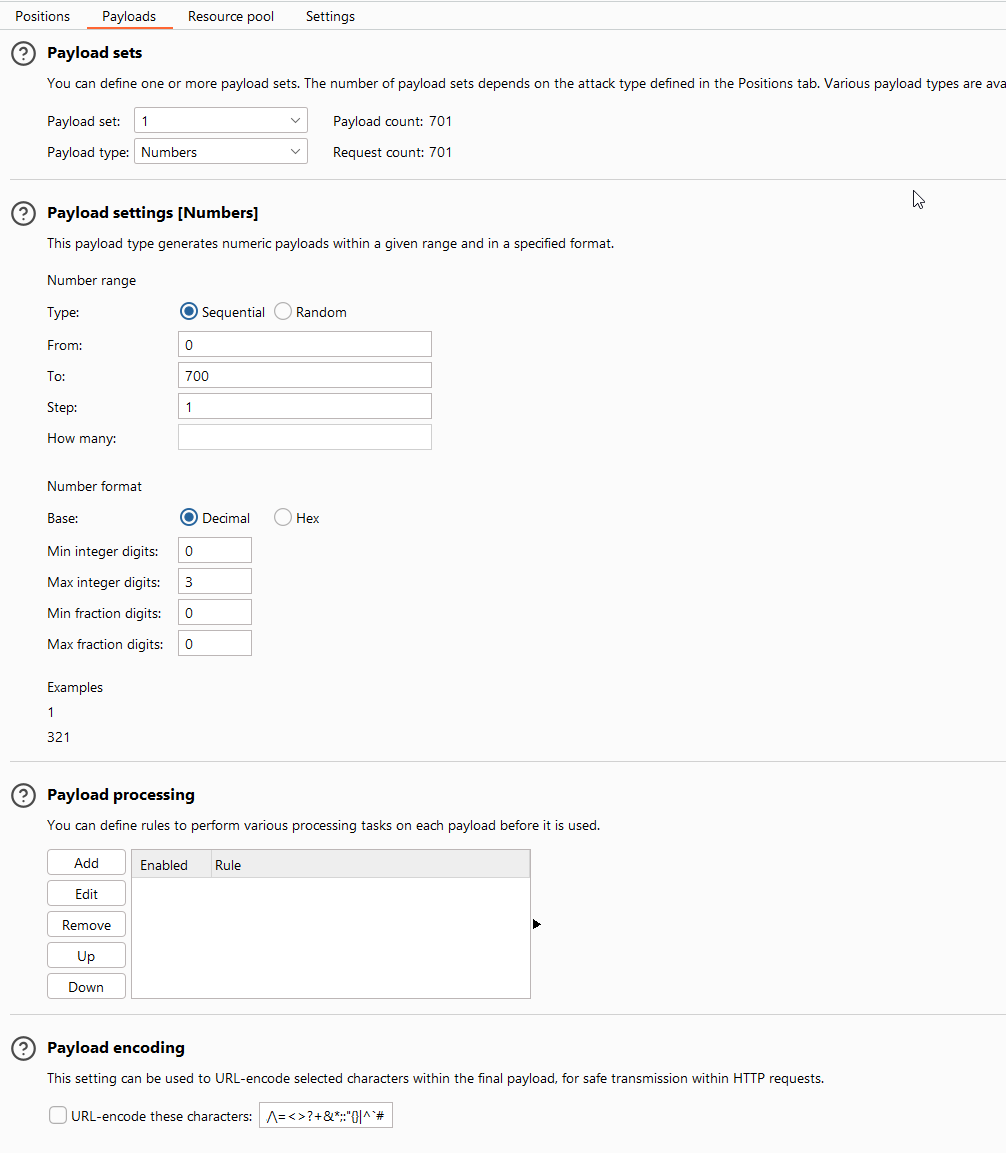Open the Payload set dropdown
1006x1153 pixels.
click(x=220, y=121)
